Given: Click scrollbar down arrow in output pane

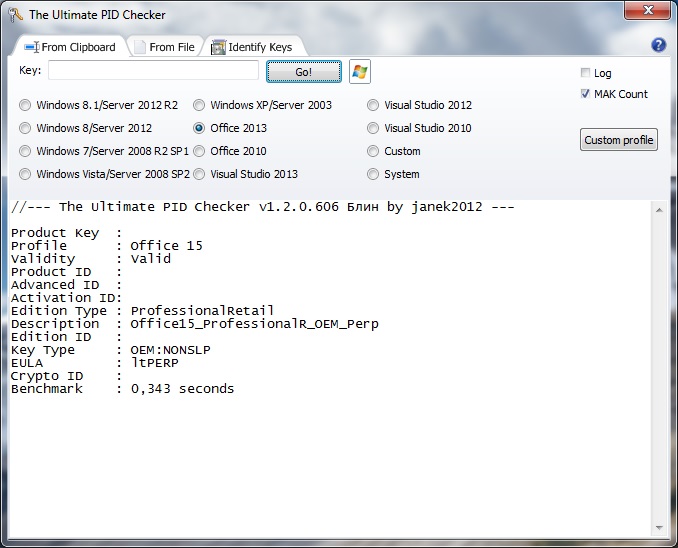Looking at the screenshot, I should click(x=659, y=528).
